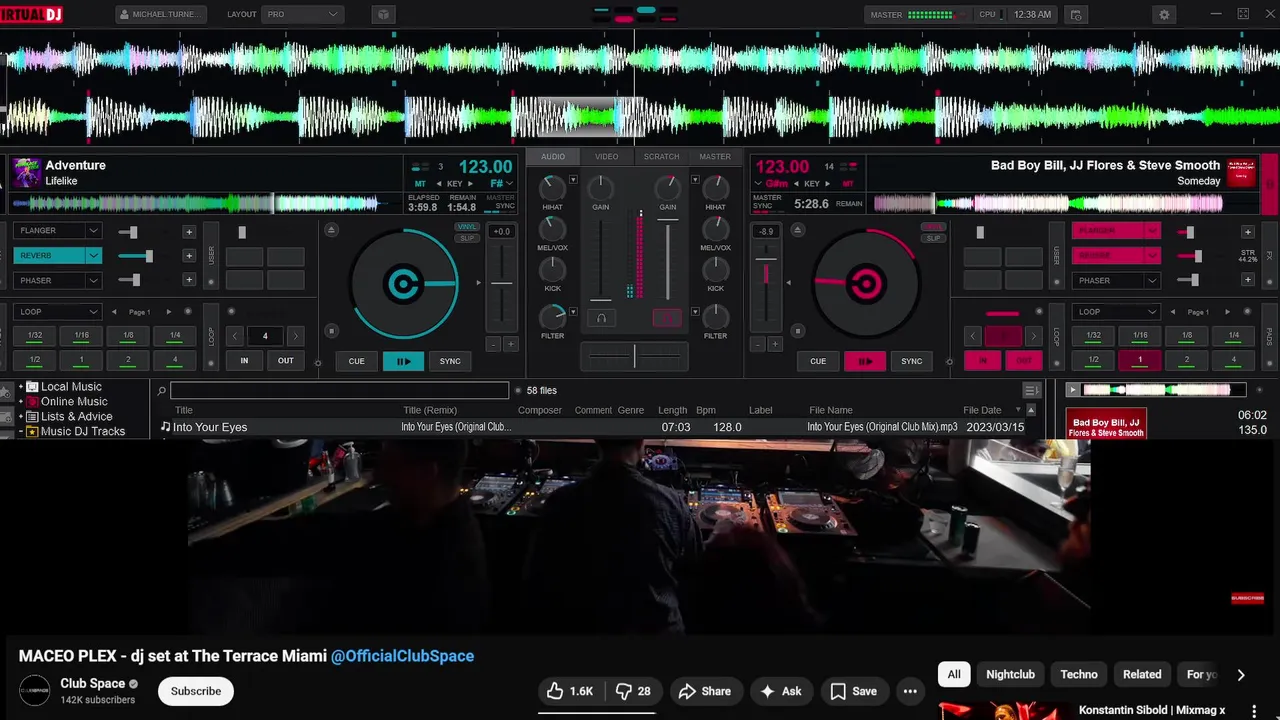Viewport: 1280px width, 720px height.
Task: Toggle SLIP mode on left deck
Action: pyautogui.click(x=466, y=238)
